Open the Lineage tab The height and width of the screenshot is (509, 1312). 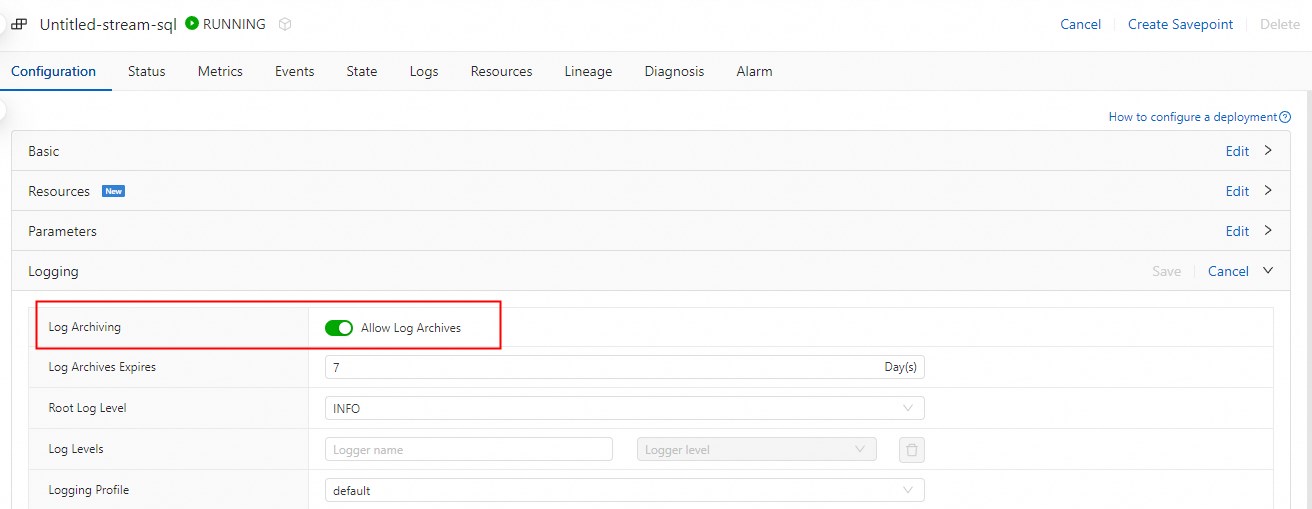[x=588, y=72]
